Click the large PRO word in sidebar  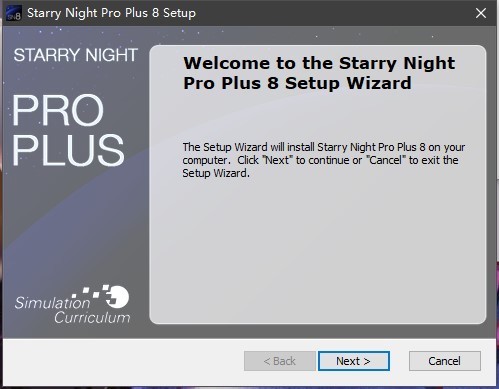58,110
